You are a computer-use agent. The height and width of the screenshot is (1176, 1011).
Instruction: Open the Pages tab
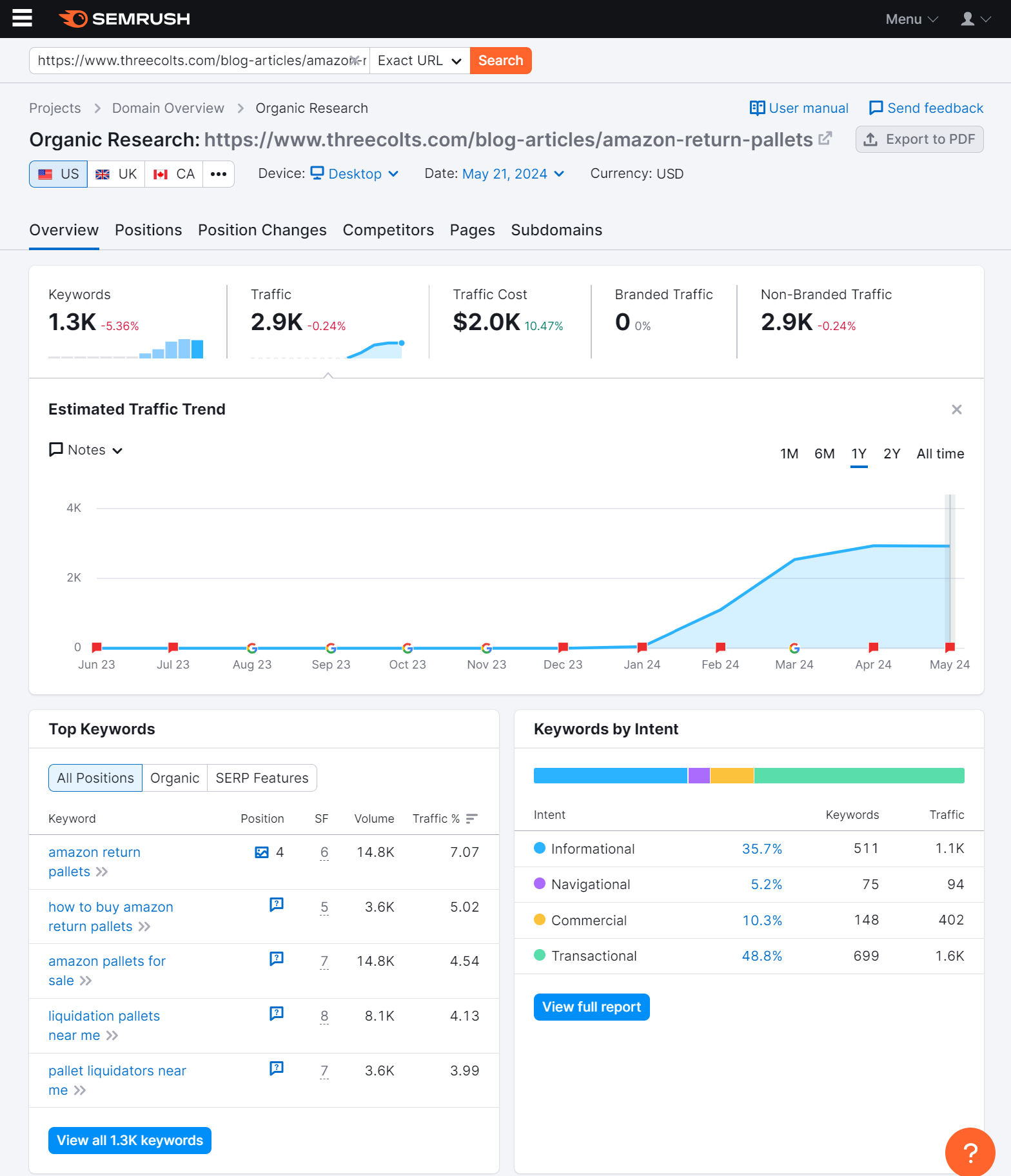pyautogui.click(x=473, y=230)
